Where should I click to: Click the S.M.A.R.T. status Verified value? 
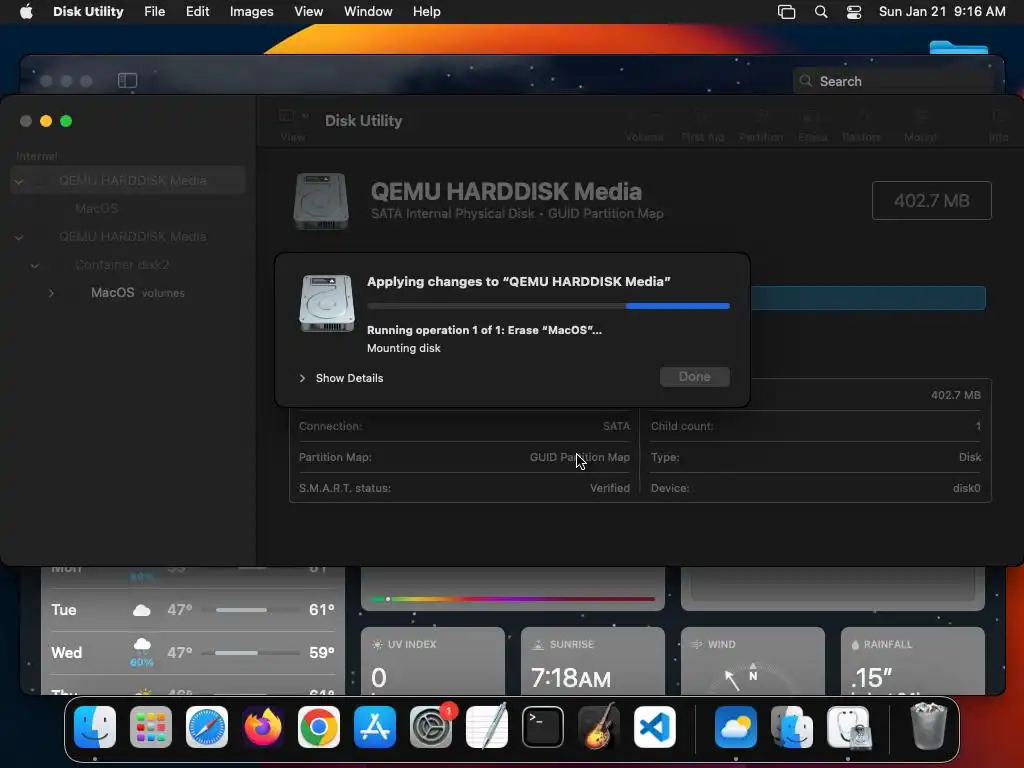tap(610, 488)
